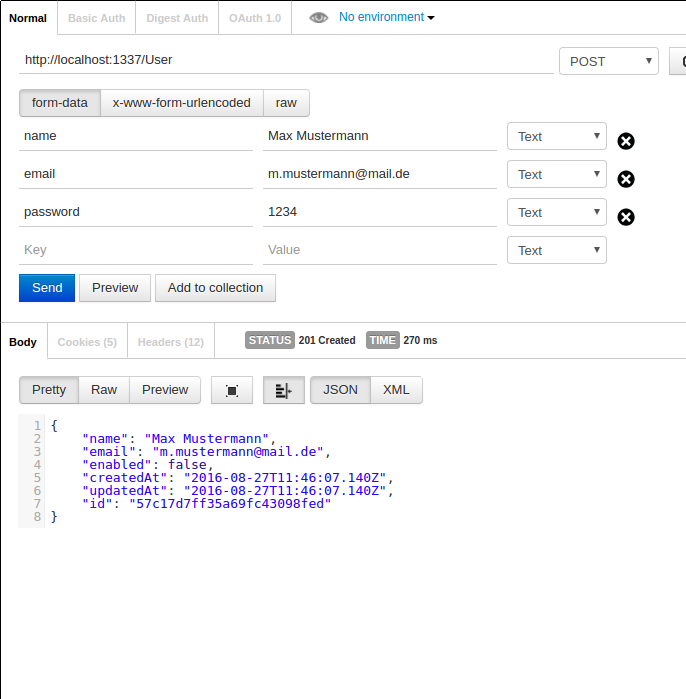Switch response format to XML
The height and width of the screenshot is (699, 686).
[x=396, y=390]
